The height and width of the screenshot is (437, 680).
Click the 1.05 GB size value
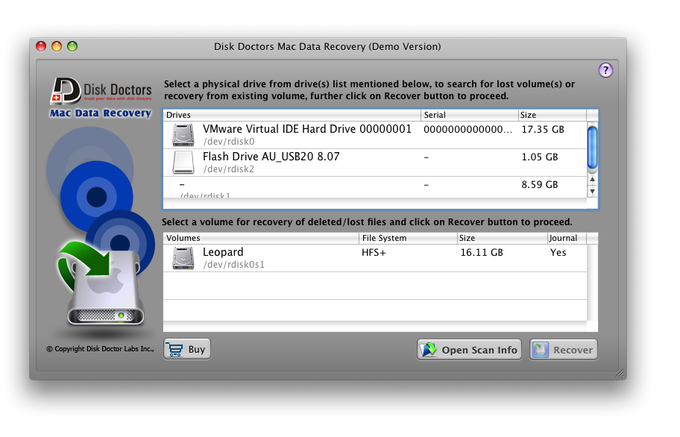click(x=539, y=157)
